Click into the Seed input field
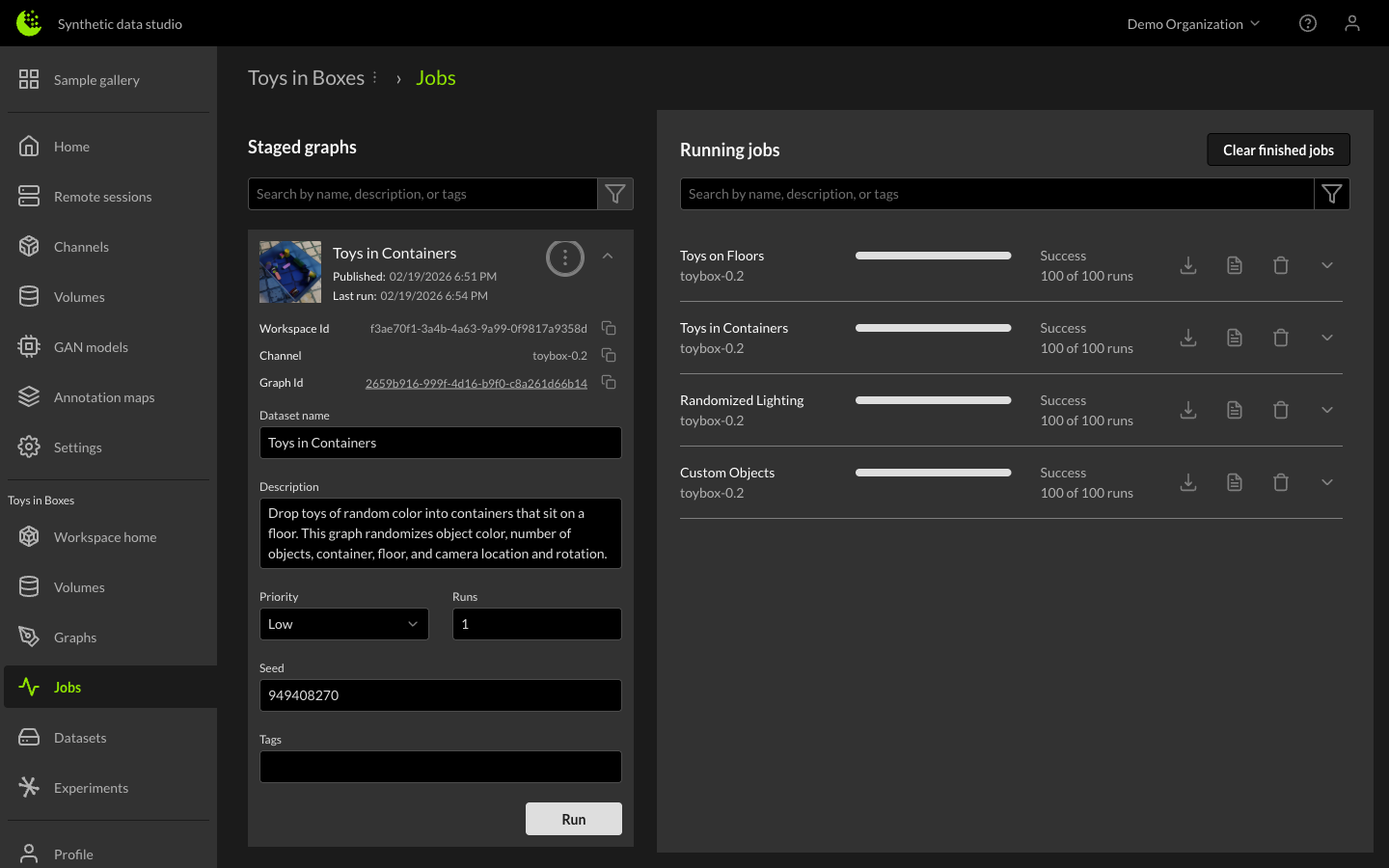 tap(440, 695)
